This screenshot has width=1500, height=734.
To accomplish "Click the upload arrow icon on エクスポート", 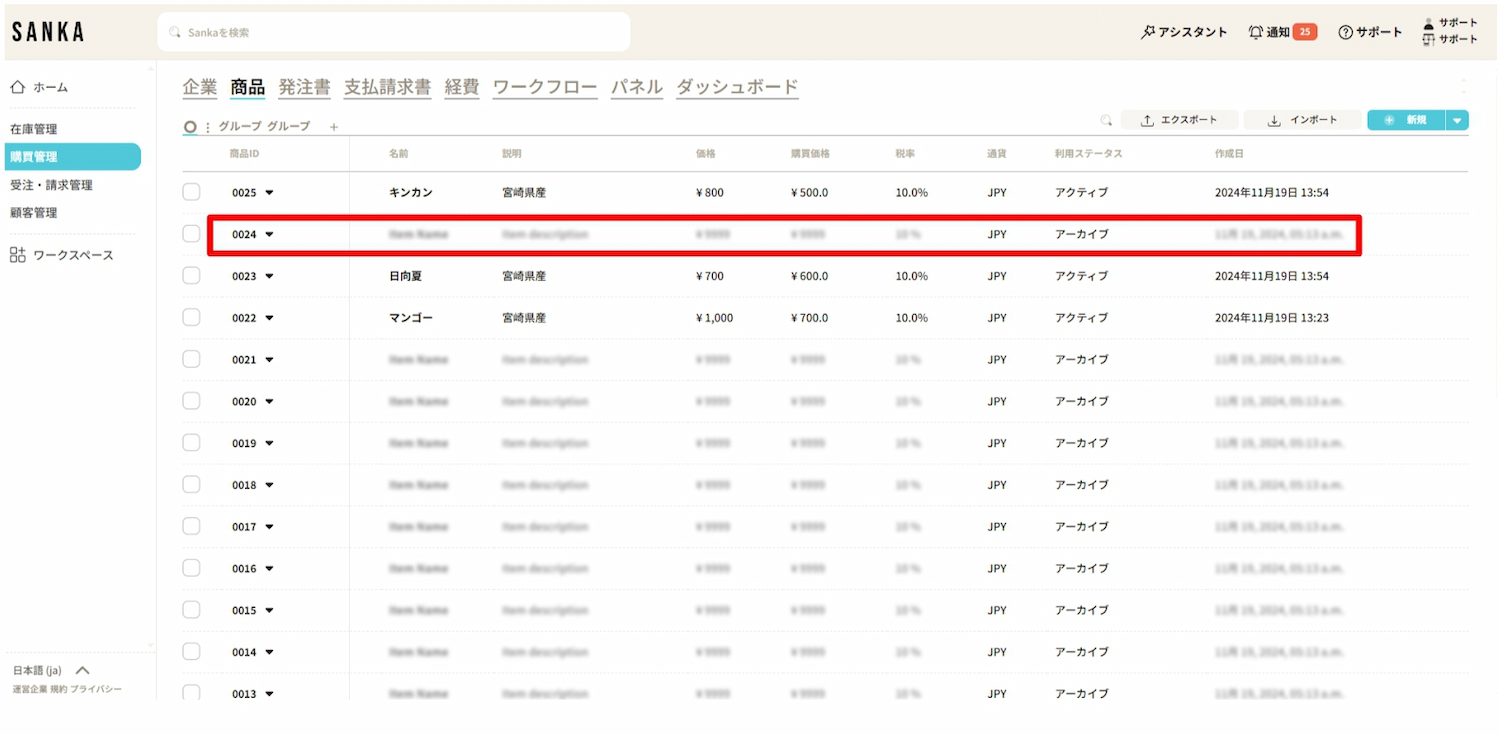I will pos(1148,120).
